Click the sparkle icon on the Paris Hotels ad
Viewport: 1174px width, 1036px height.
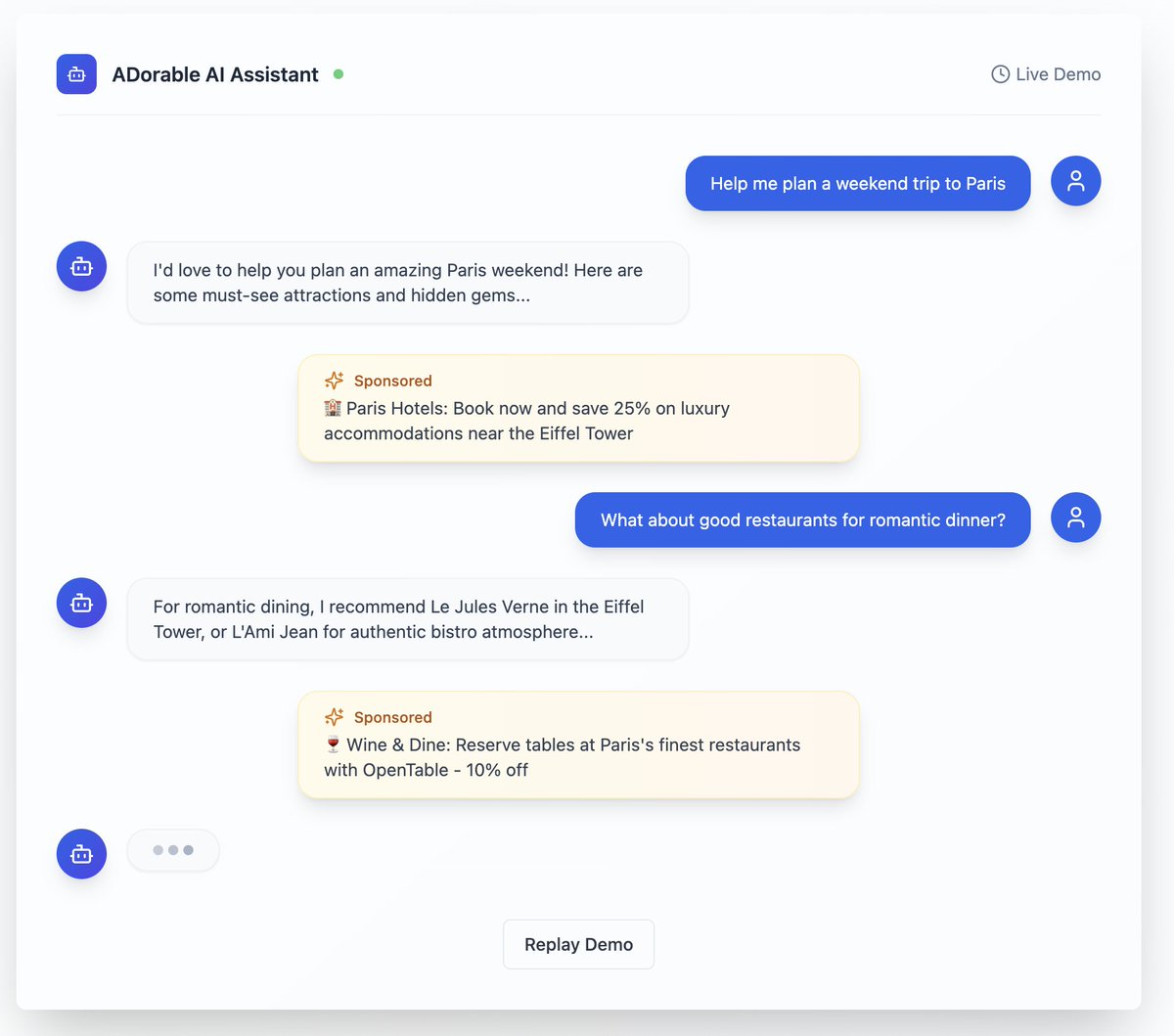point(334,380)
